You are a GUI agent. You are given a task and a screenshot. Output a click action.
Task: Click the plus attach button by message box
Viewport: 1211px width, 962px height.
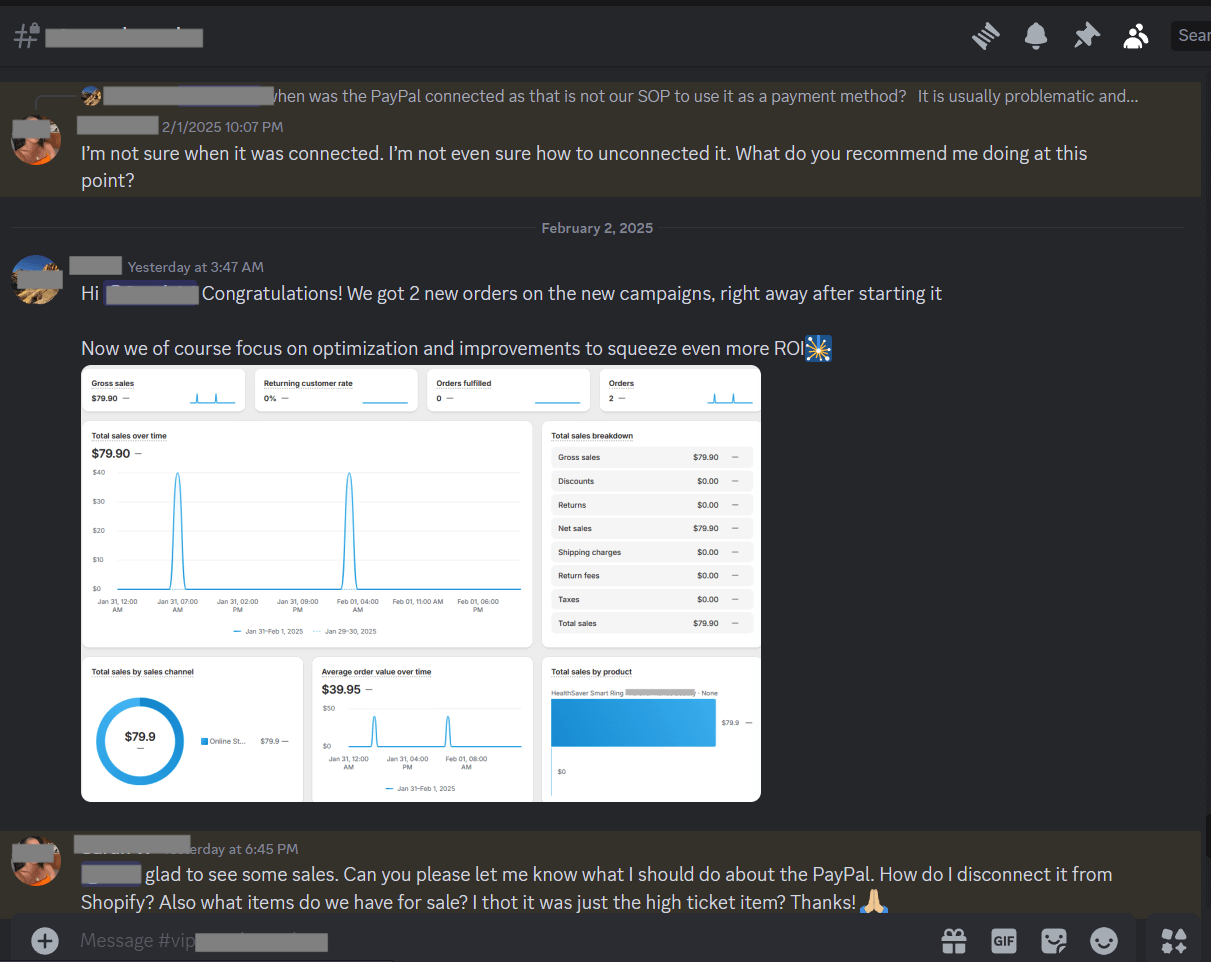pos(44,940)
